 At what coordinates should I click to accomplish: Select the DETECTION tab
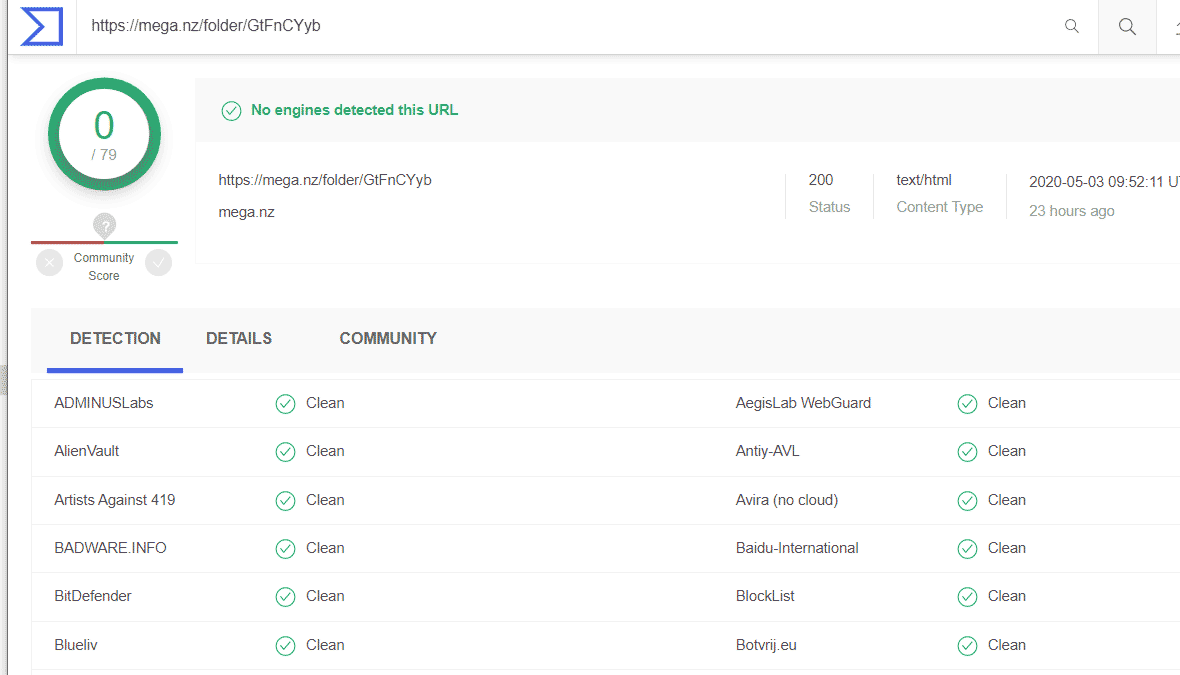tap(115, 339)
